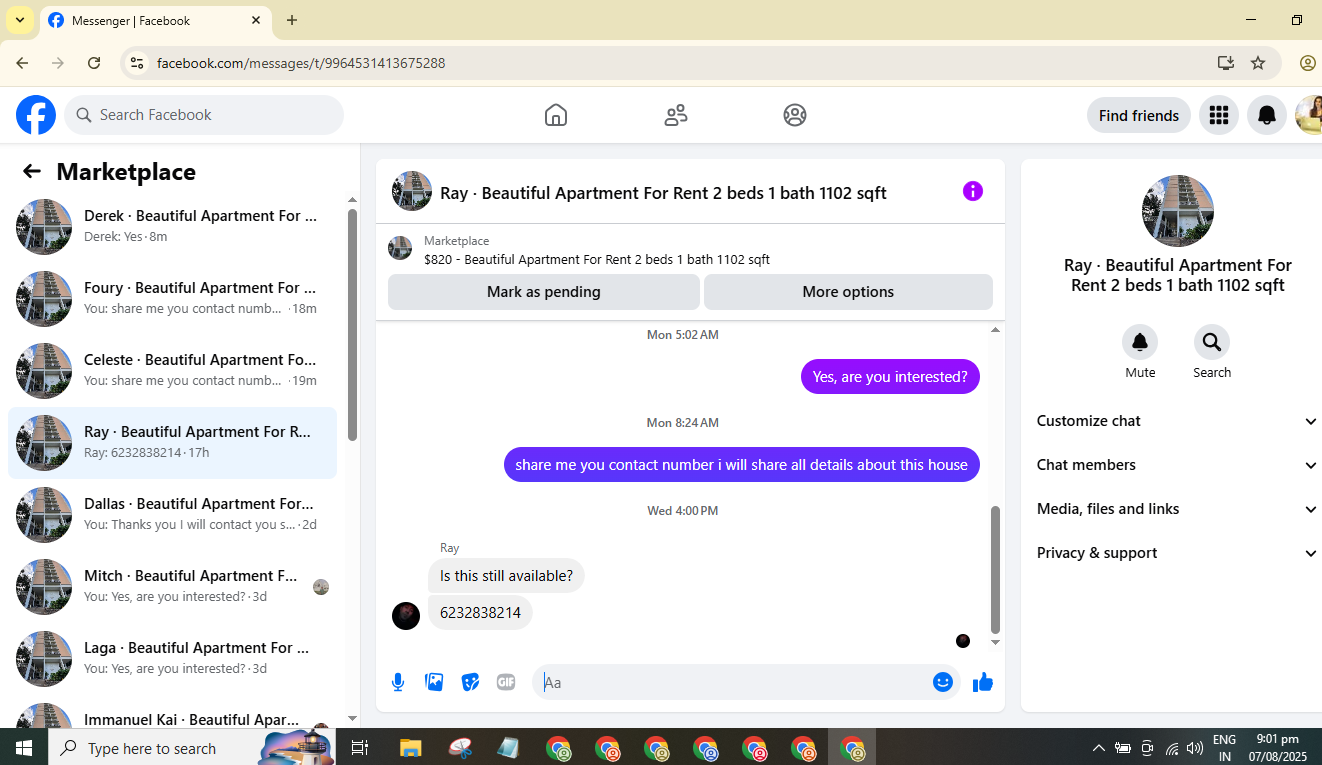Viewport: 1322px width, 765px height.
Task: Open your Facebook profile picture menu
Action: coord(1309,115)
